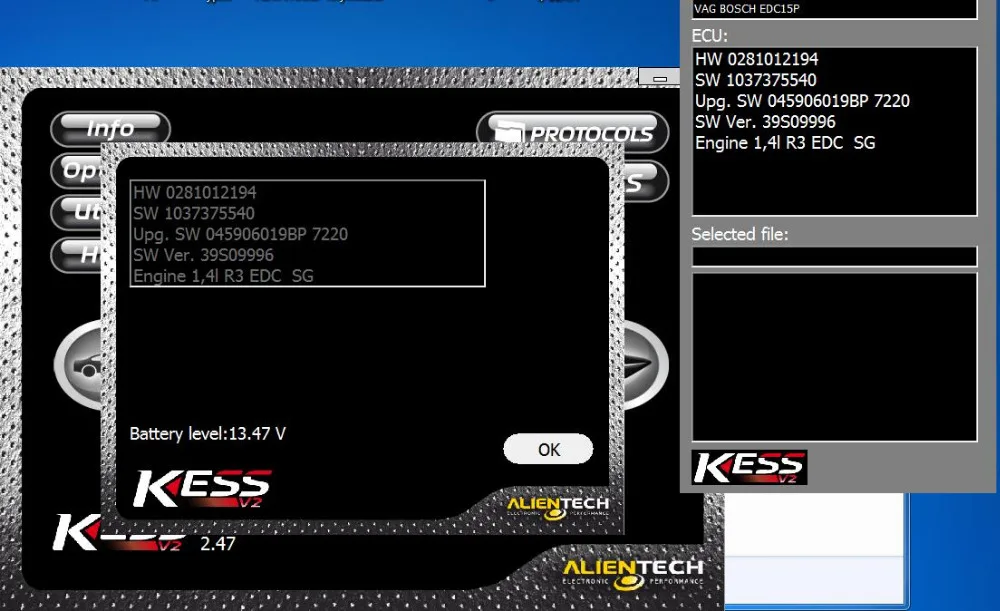Viewport: 1000px width, 611px height.
Task: Click 'Upg. SW 045906019BP 7220' in dialog
Action: [240, 234]
